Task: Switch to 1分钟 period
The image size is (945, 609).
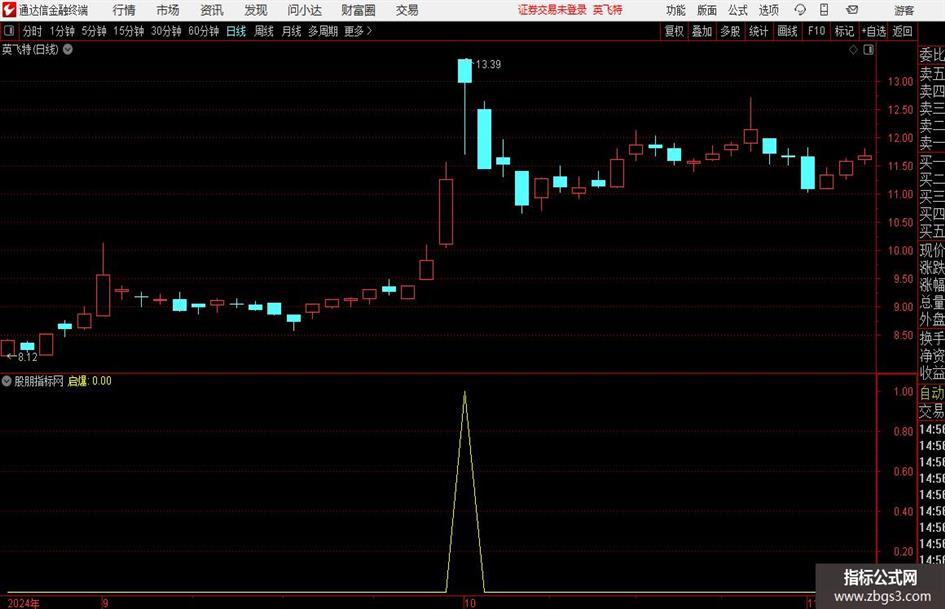Action: (62, 31)
